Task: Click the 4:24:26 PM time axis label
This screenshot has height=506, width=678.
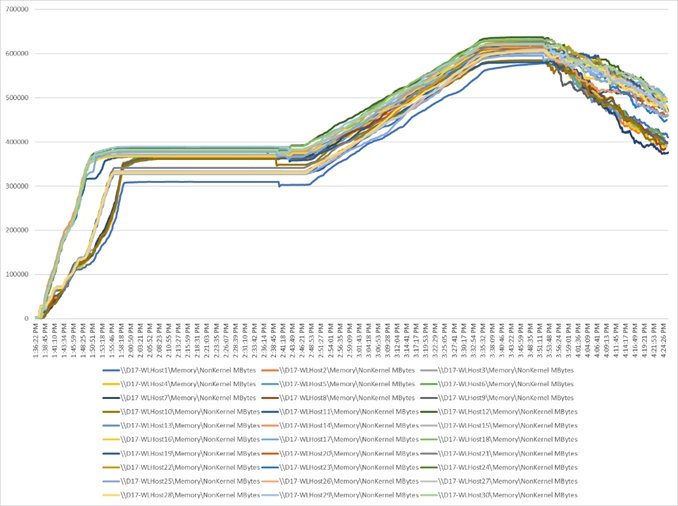Action: [664, 339]
